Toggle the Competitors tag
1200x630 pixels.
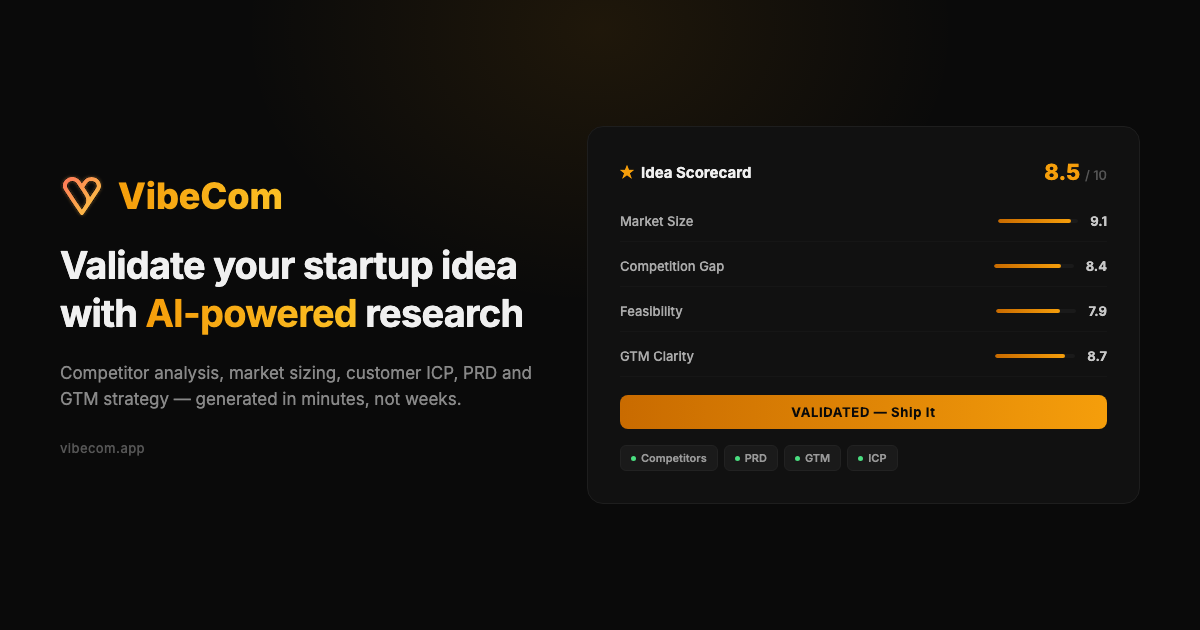(x=669, y=458)
